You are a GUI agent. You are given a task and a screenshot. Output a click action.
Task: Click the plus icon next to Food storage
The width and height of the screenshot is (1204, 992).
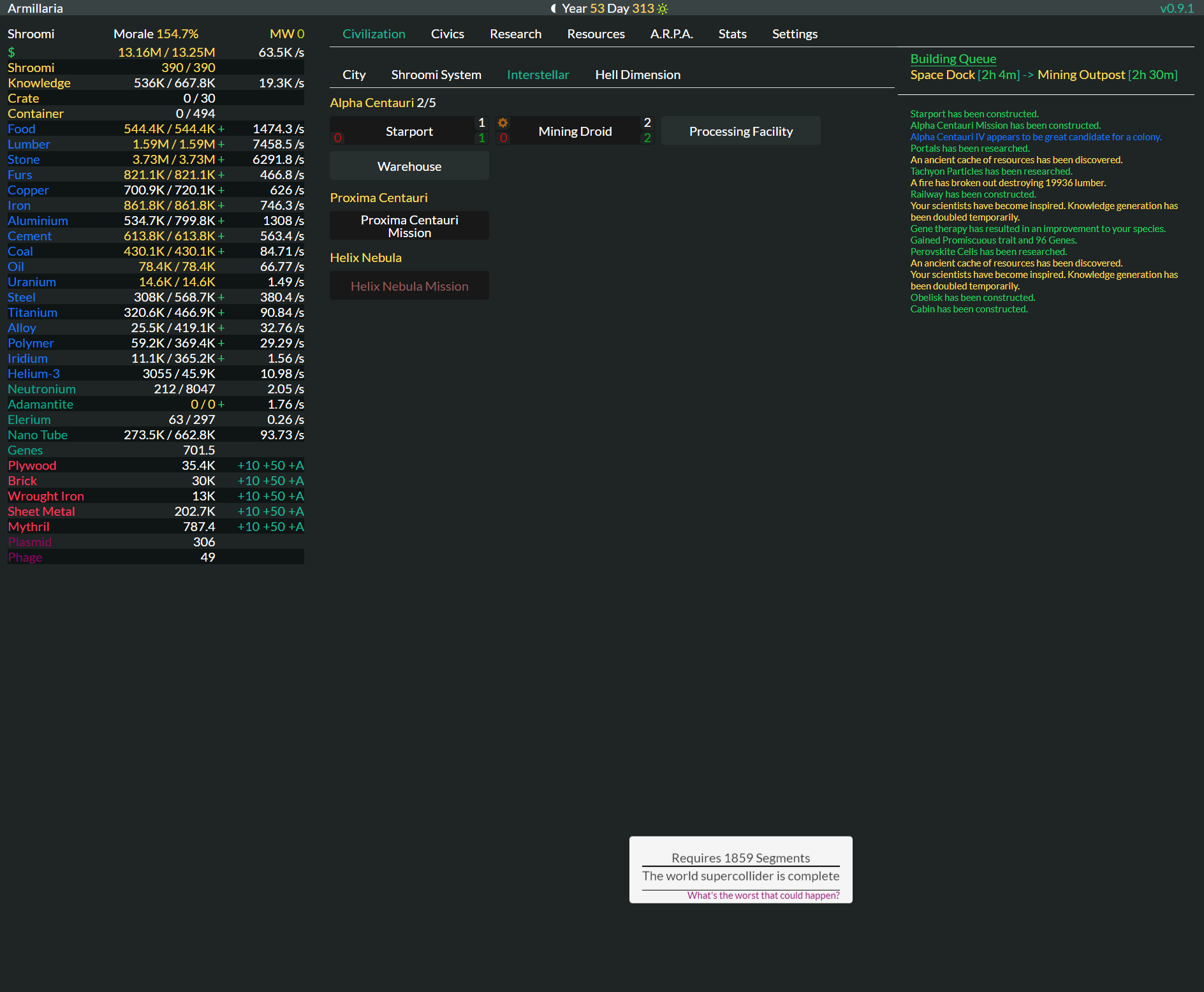click(221, 129)
